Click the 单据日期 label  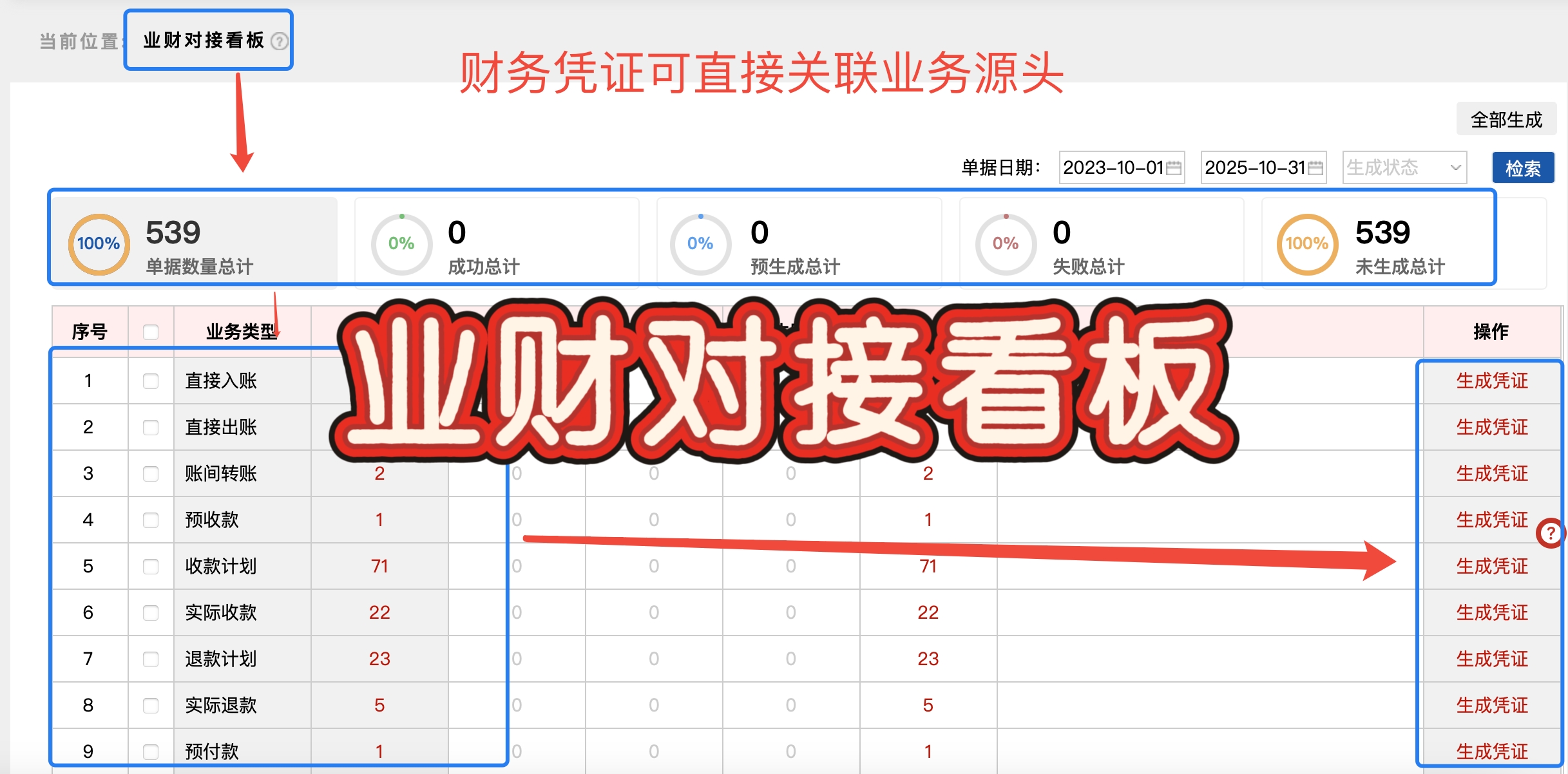coord(1000,168)
